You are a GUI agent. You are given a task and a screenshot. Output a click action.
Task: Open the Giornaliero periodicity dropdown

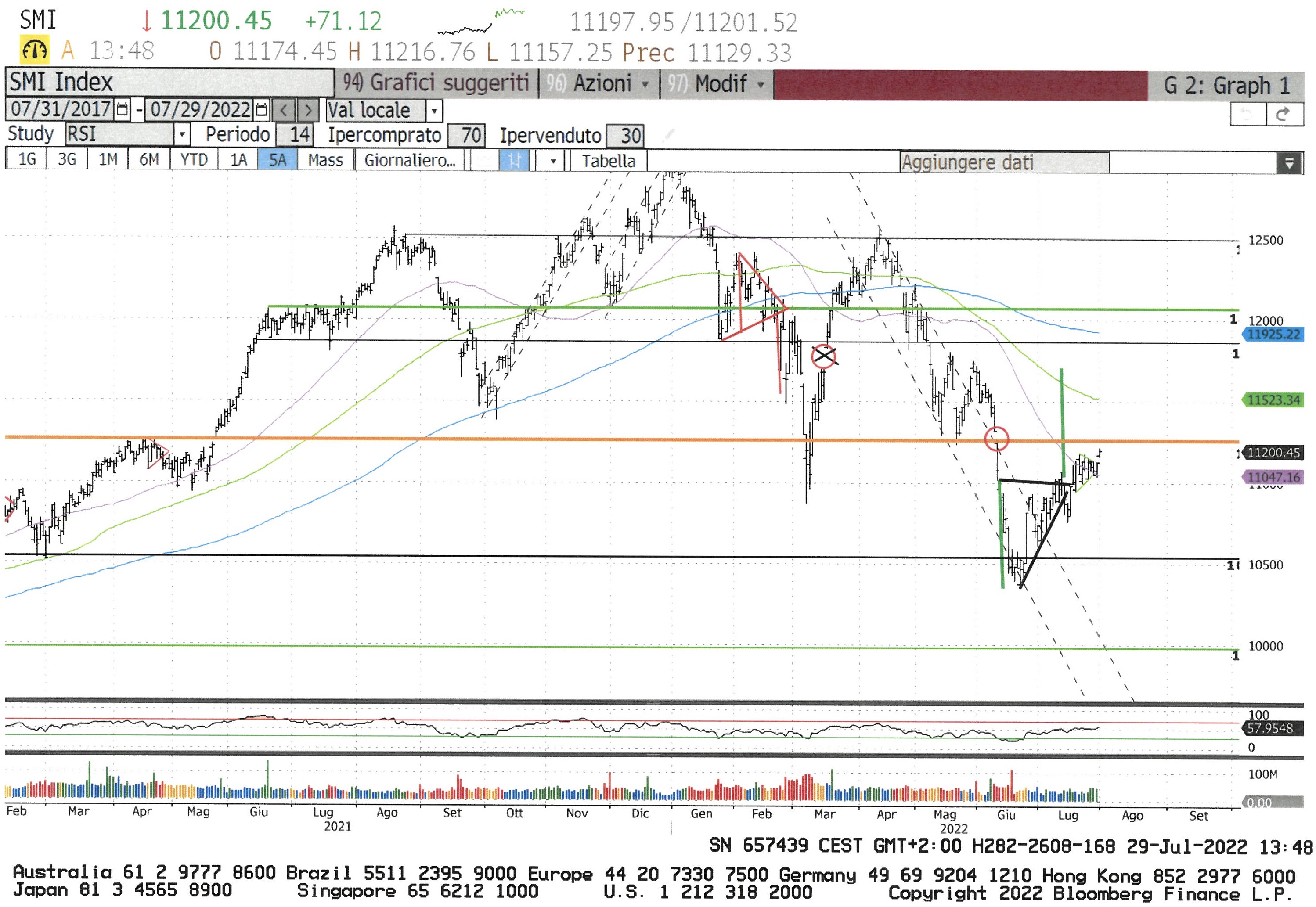tap(410, 160)
